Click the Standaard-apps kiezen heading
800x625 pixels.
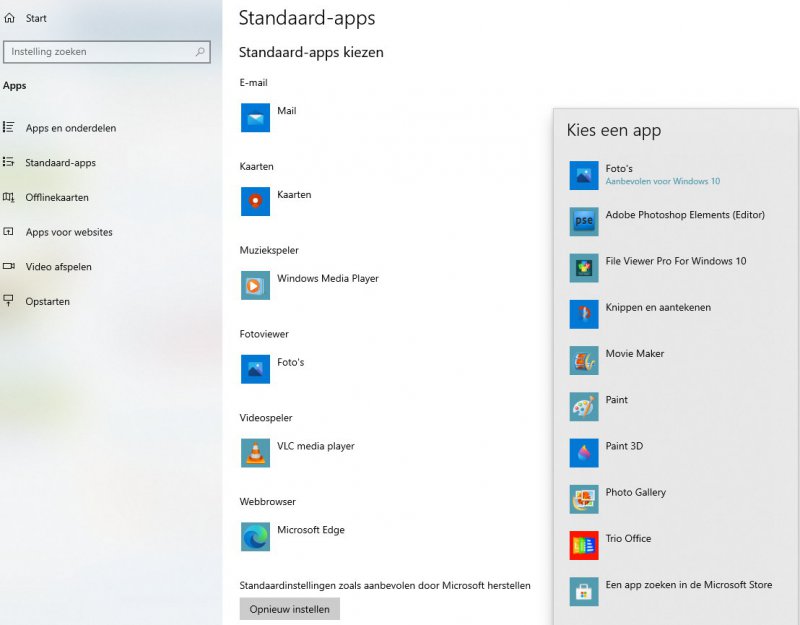tap(311, 52)
